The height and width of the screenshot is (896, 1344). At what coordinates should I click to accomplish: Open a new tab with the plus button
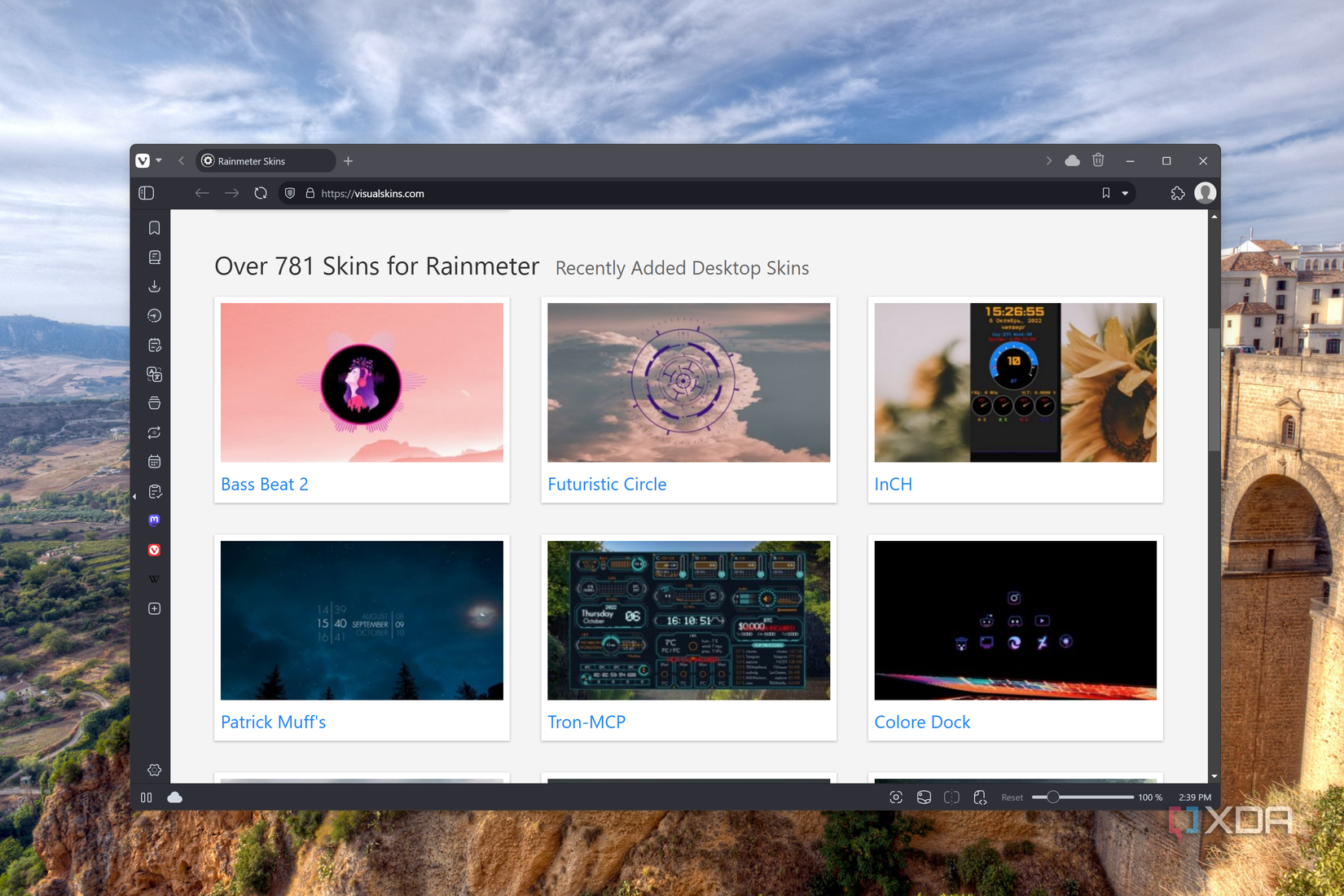(x=348, y=160)
